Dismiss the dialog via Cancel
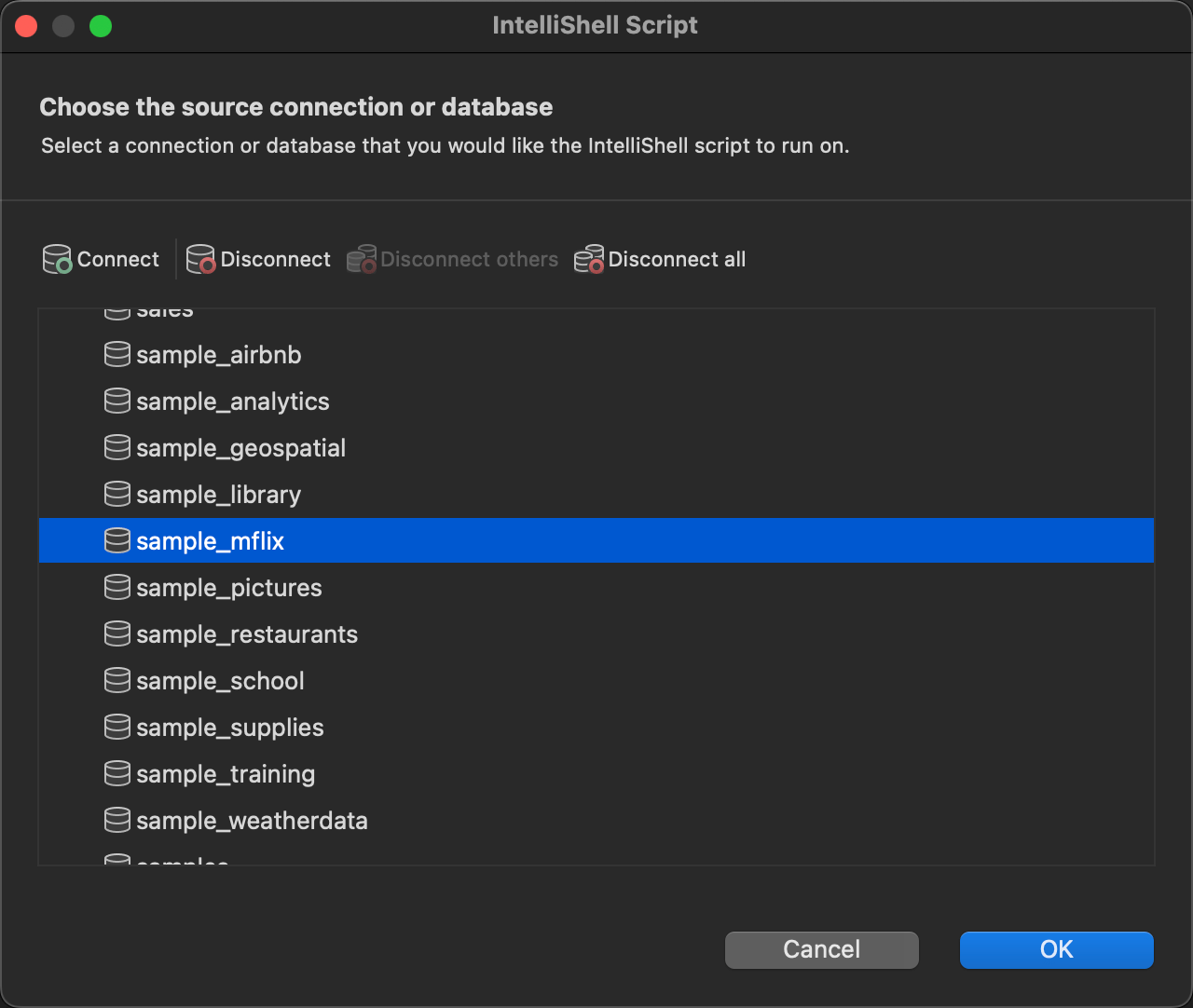 pos(821,949)
